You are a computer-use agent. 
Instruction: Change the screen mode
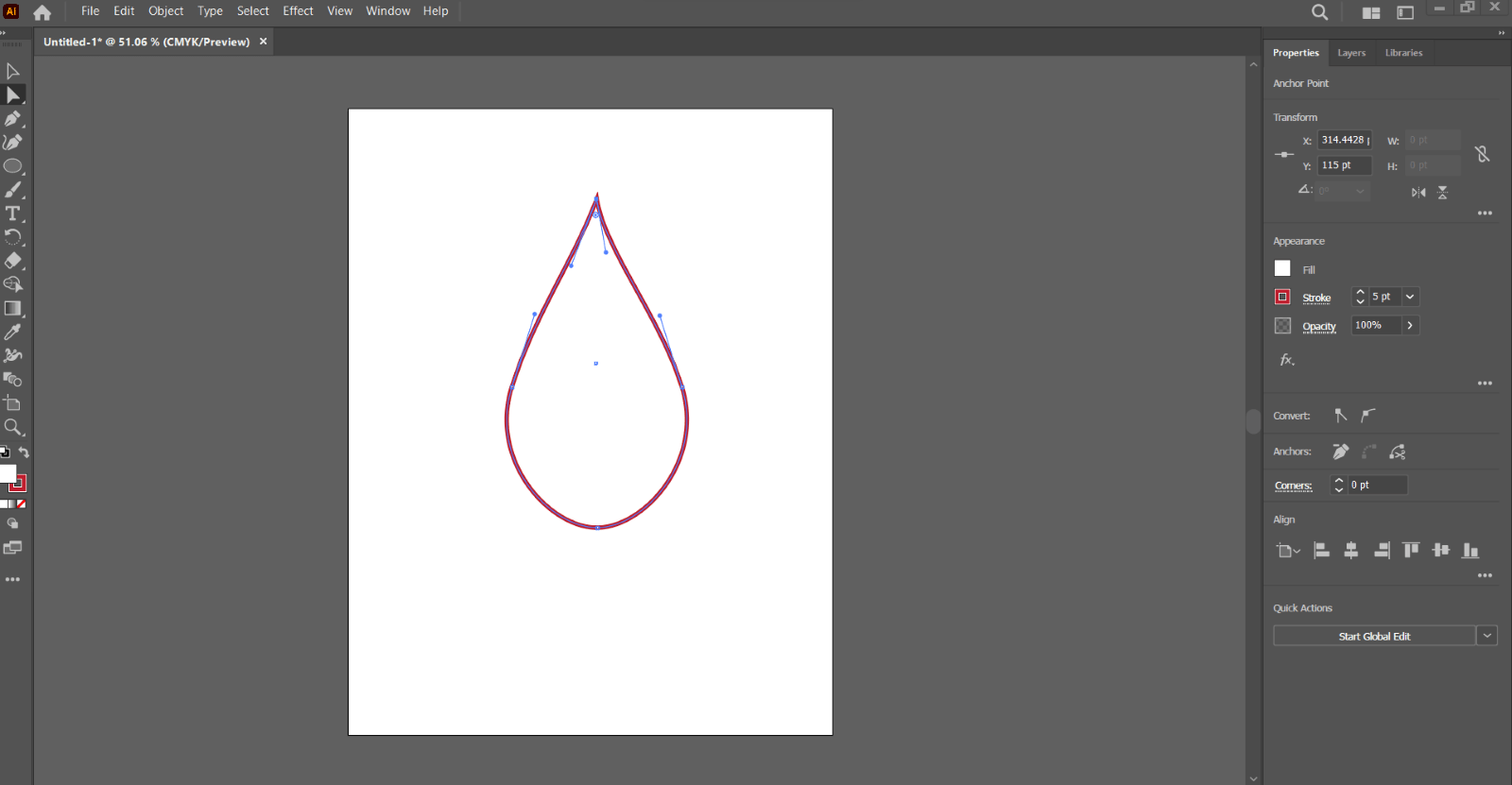click(x=13, y=548)
